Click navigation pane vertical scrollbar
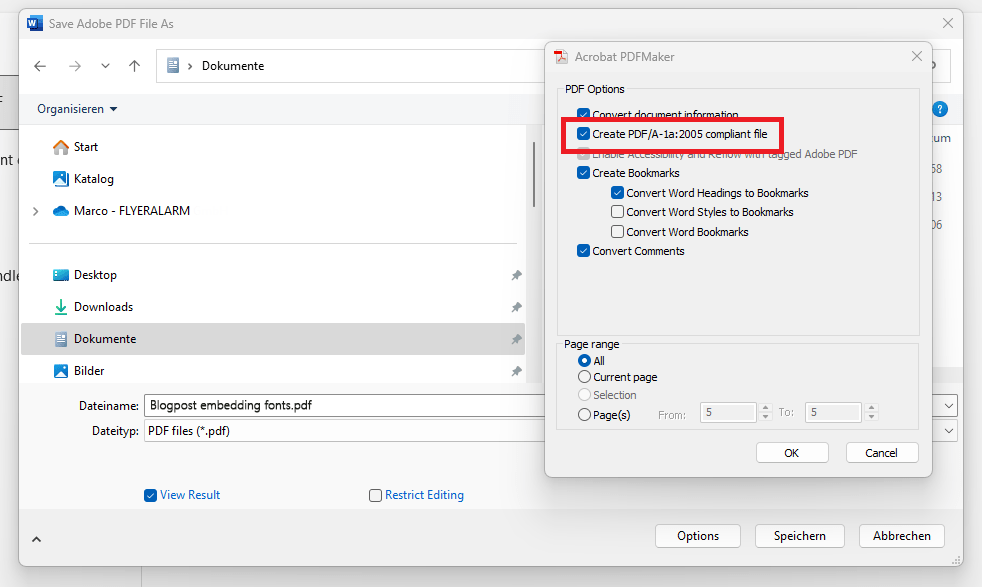The height and width of the screenshot is (587, 982). point(534,175)
